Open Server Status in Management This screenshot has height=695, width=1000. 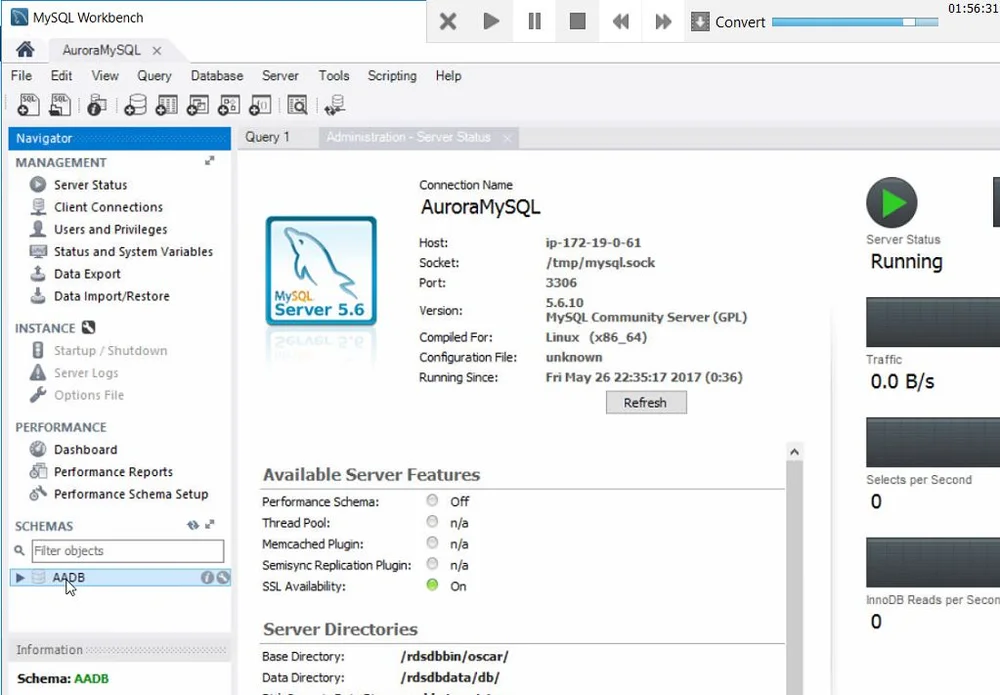[91, 185]
